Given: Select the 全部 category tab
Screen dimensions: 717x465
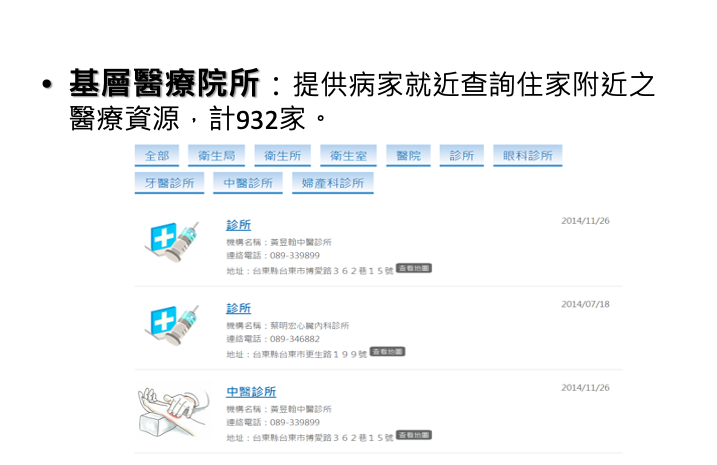Looking at the screenshot, I should point(157,156).
